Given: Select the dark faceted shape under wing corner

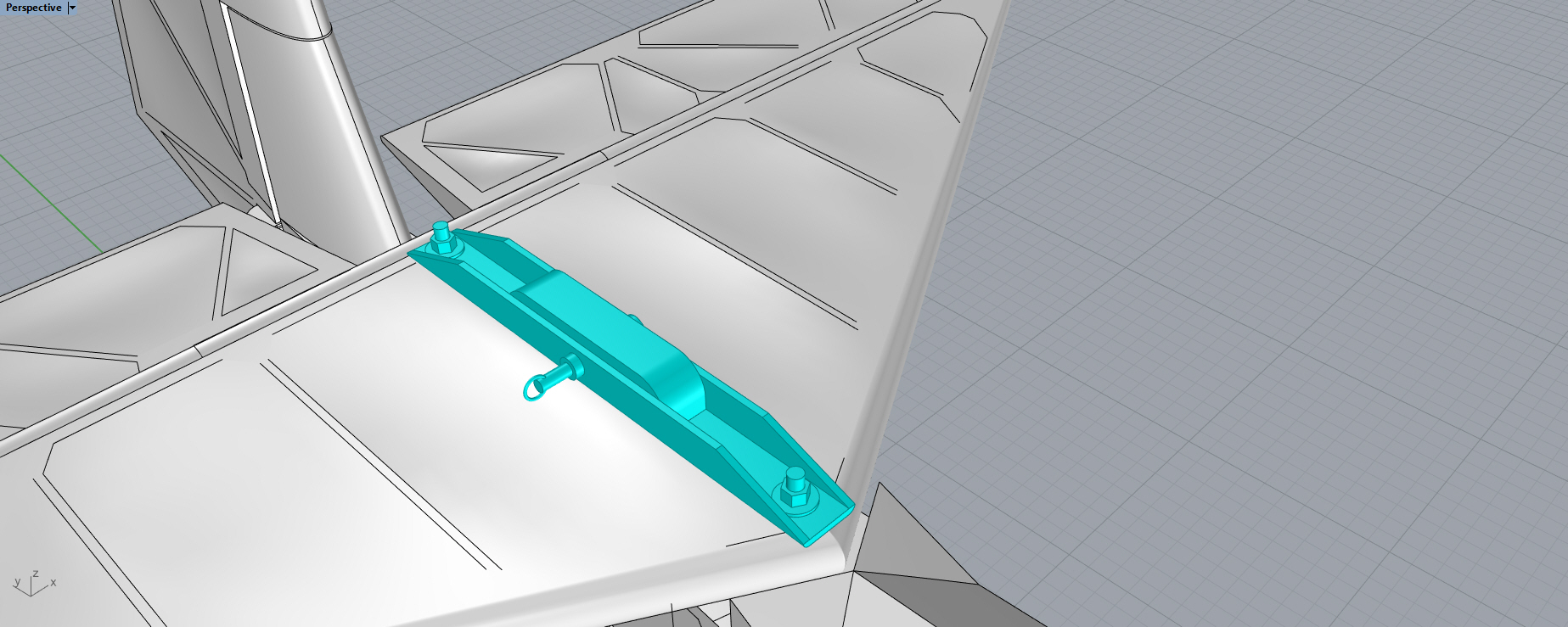Looking at the screenshot, I should pyautogui.click(x=917, y=585).
